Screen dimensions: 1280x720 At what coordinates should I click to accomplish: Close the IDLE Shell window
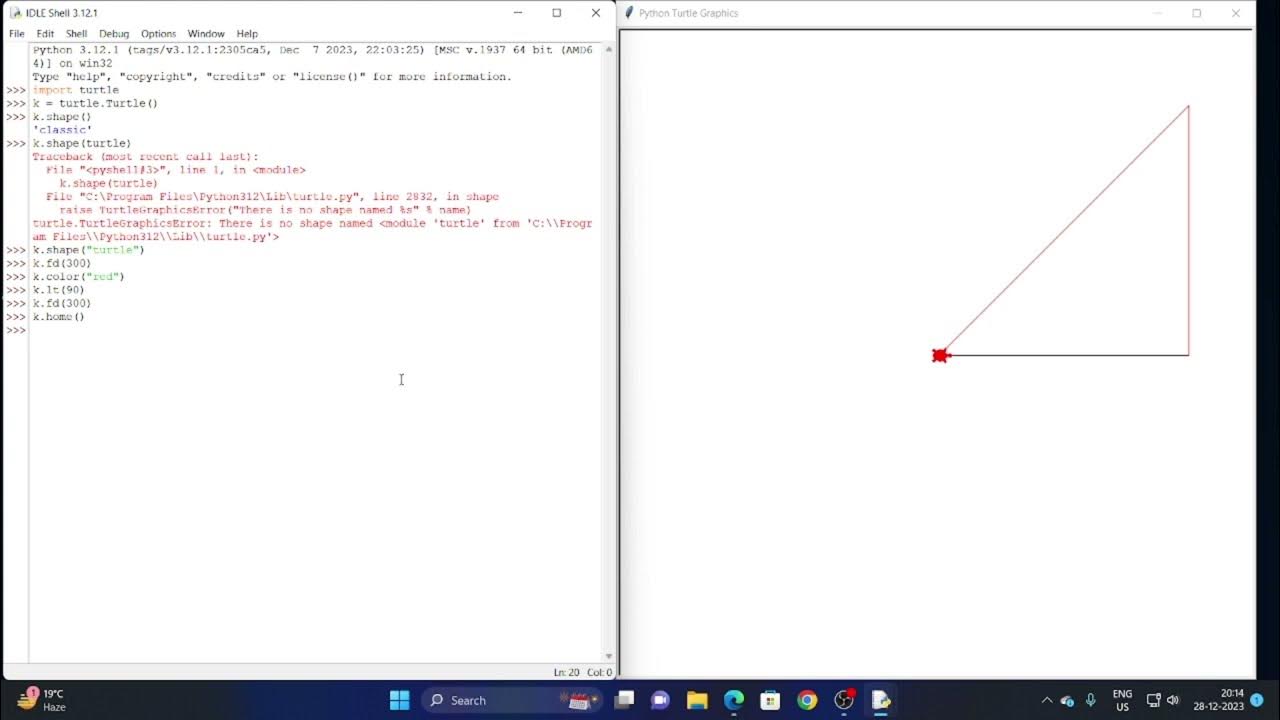tap(596, 13)
